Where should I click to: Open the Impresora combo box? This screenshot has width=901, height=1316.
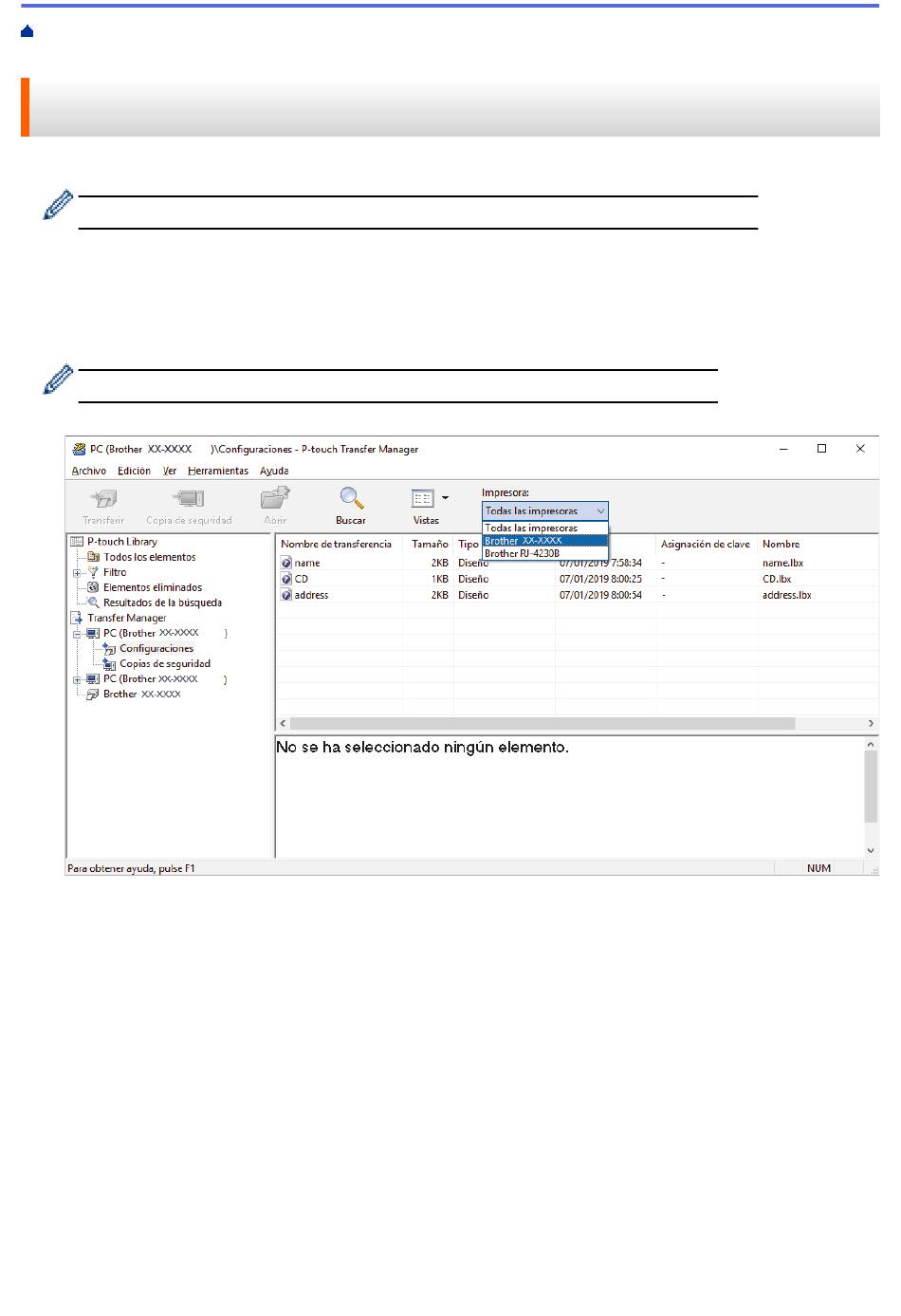pyautogui.click(x=545, y=510)
